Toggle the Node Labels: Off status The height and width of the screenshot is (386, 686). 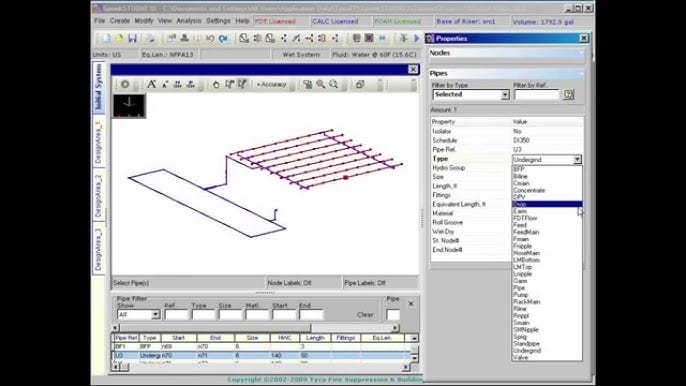click(289, 283)
